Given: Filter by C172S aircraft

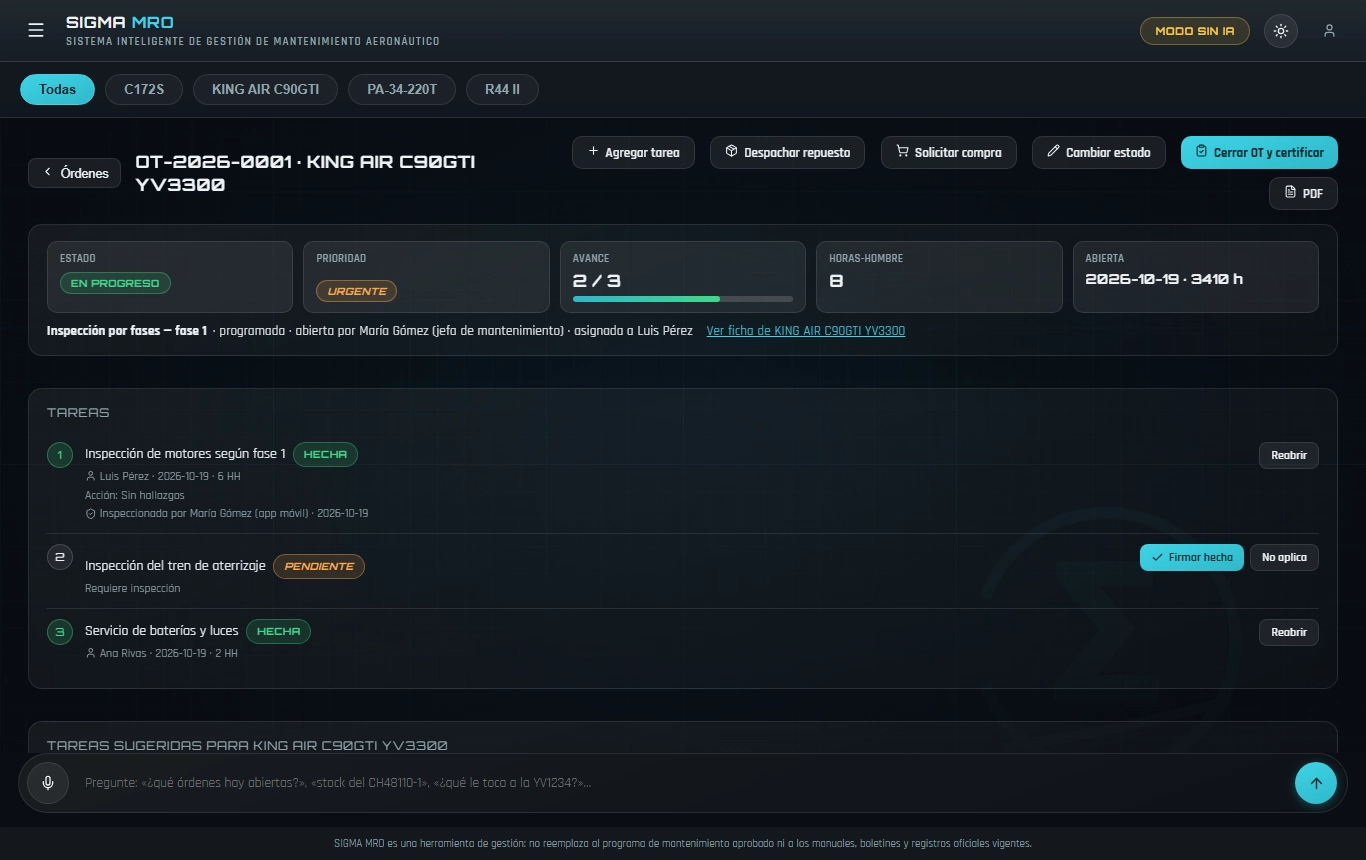Looking at the screenshot, I should (x=144, y=89).
